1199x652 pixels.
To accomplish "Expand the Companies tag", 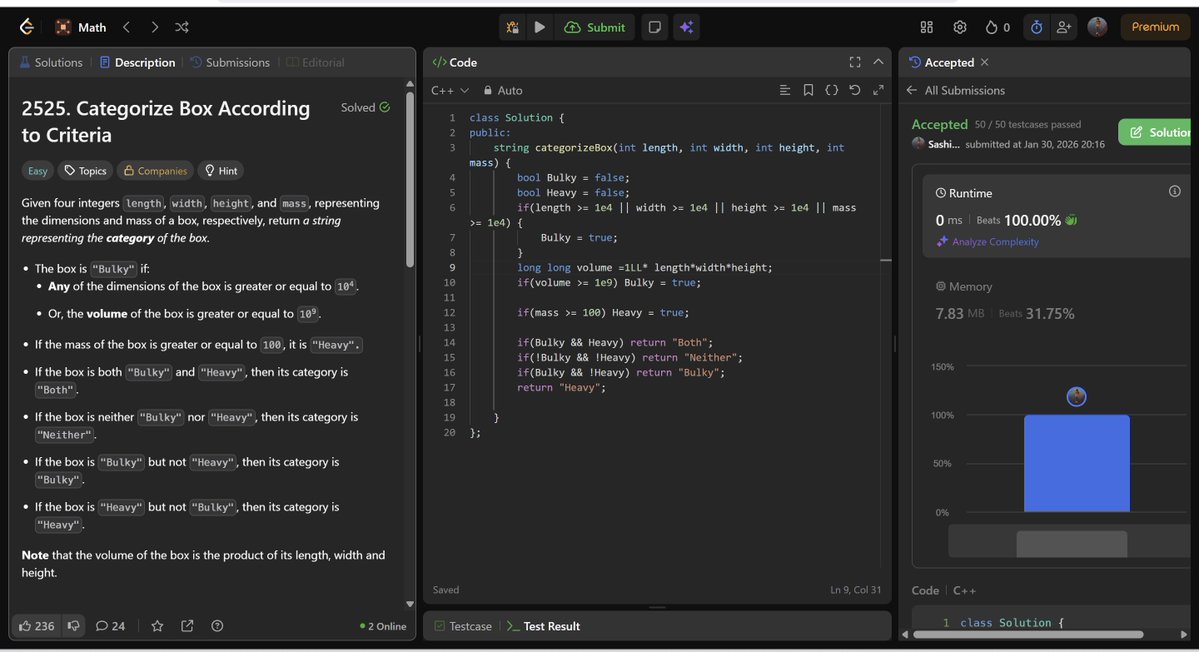I will [155, 171].
